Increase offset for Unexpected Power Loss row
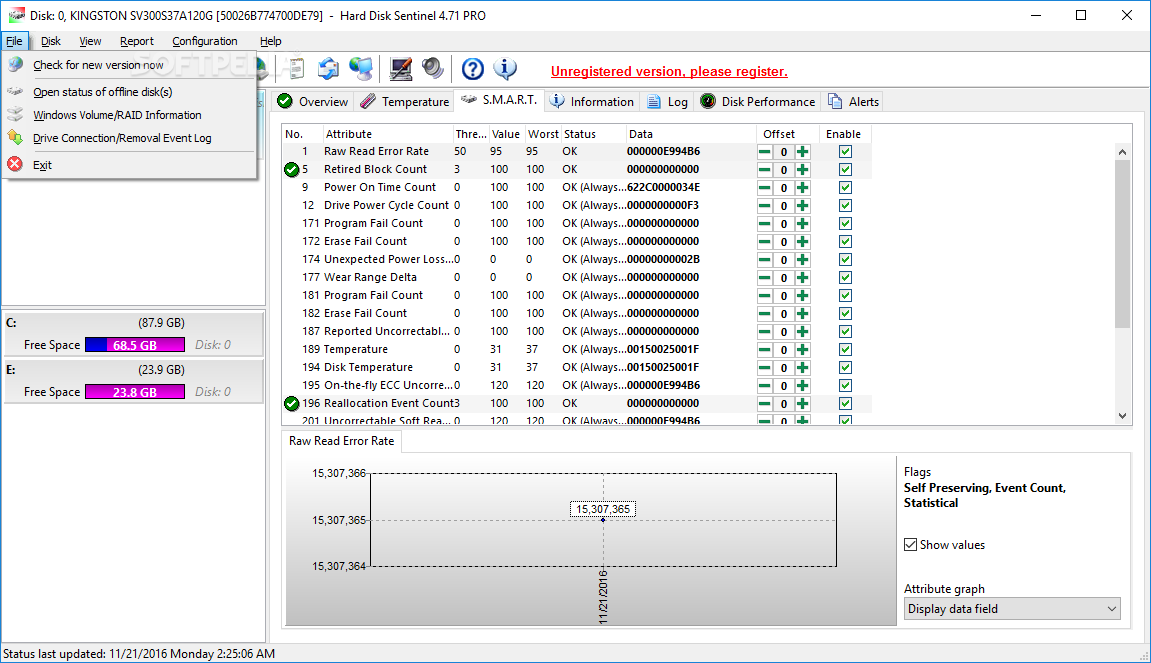Viewport: 1151px width, 663px height. pyautogui.click(x=802, y=260)
